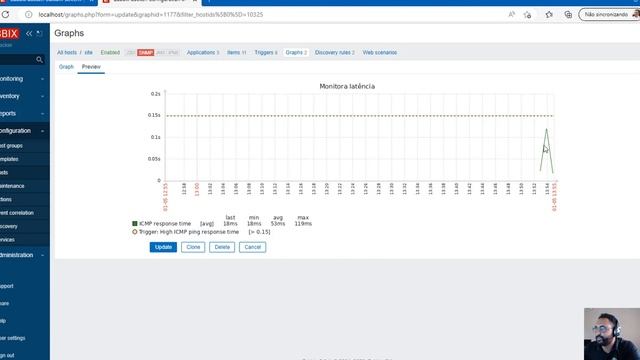Open Templates in sidebar
This screenshot has height=360, width=640.
click(x=9, y=159)
